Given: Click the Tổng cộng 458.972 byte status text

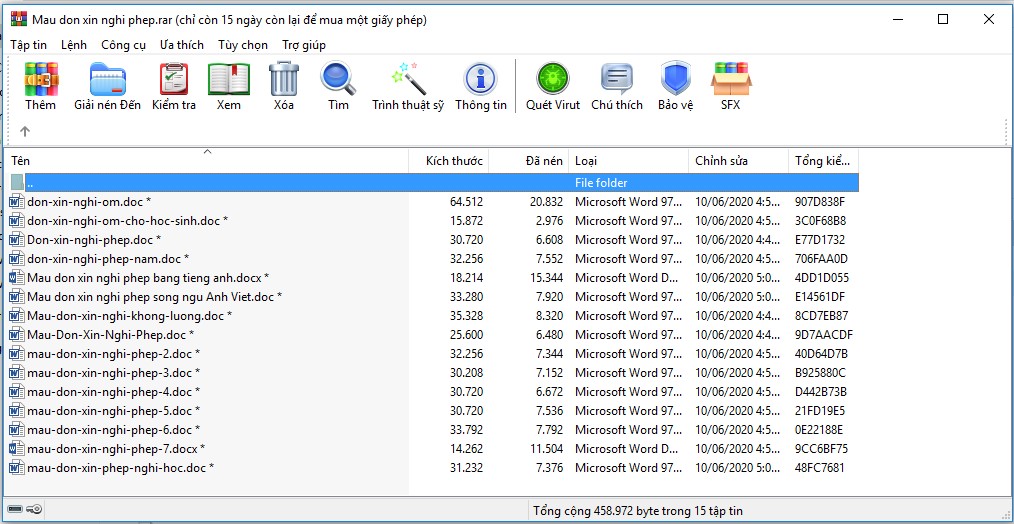Looking at the screenshot, I should 638,511.
